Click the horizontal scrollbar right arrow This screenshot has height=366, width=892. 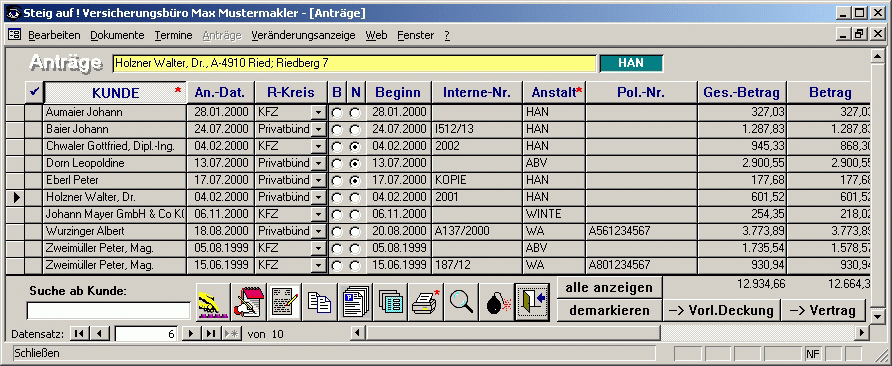pyautogui.click(x=862, y=332)
